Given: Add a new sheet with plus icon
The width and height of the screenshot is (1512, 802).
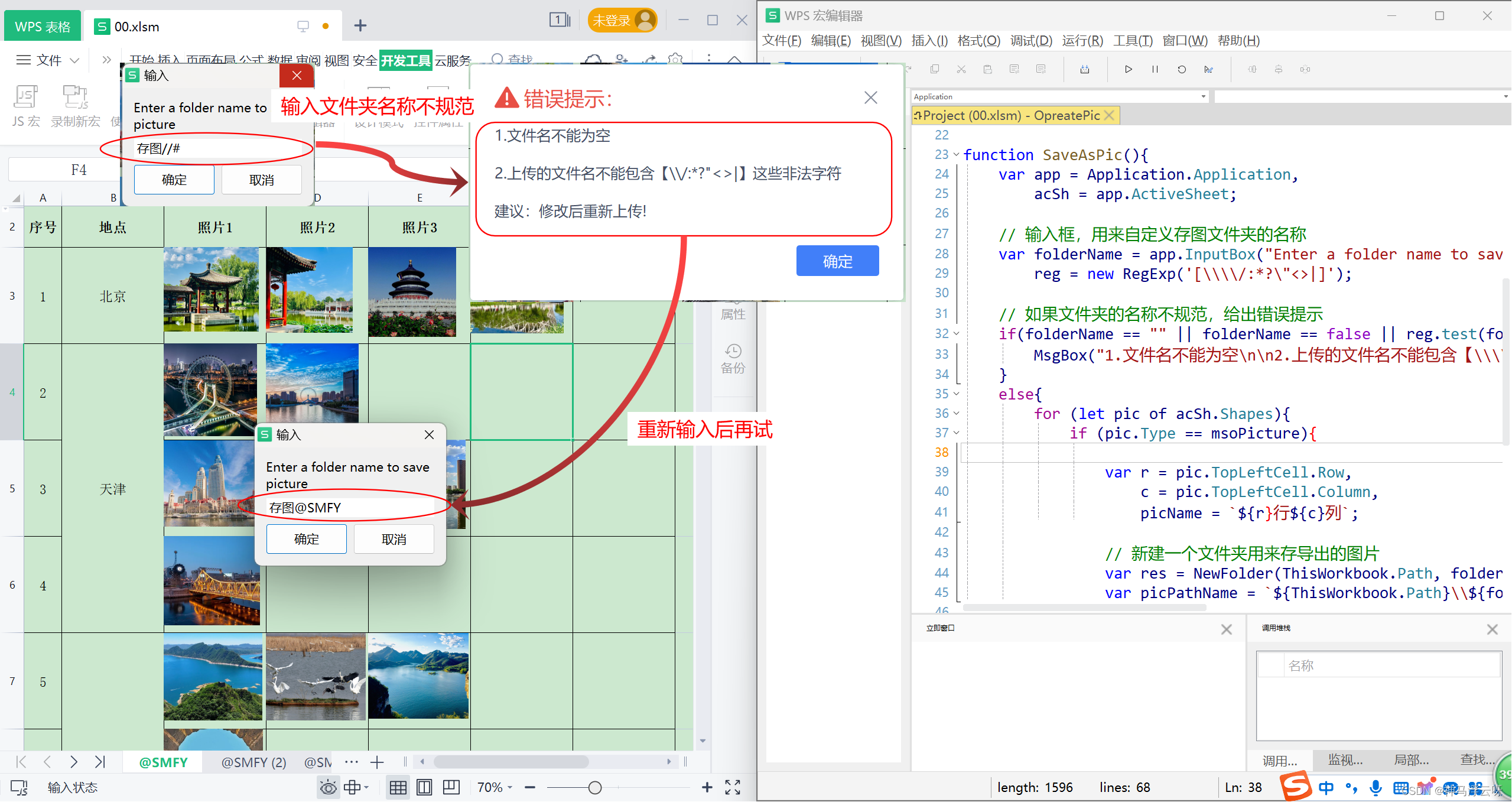Looking at the screenshot, I should coord(377,762).
